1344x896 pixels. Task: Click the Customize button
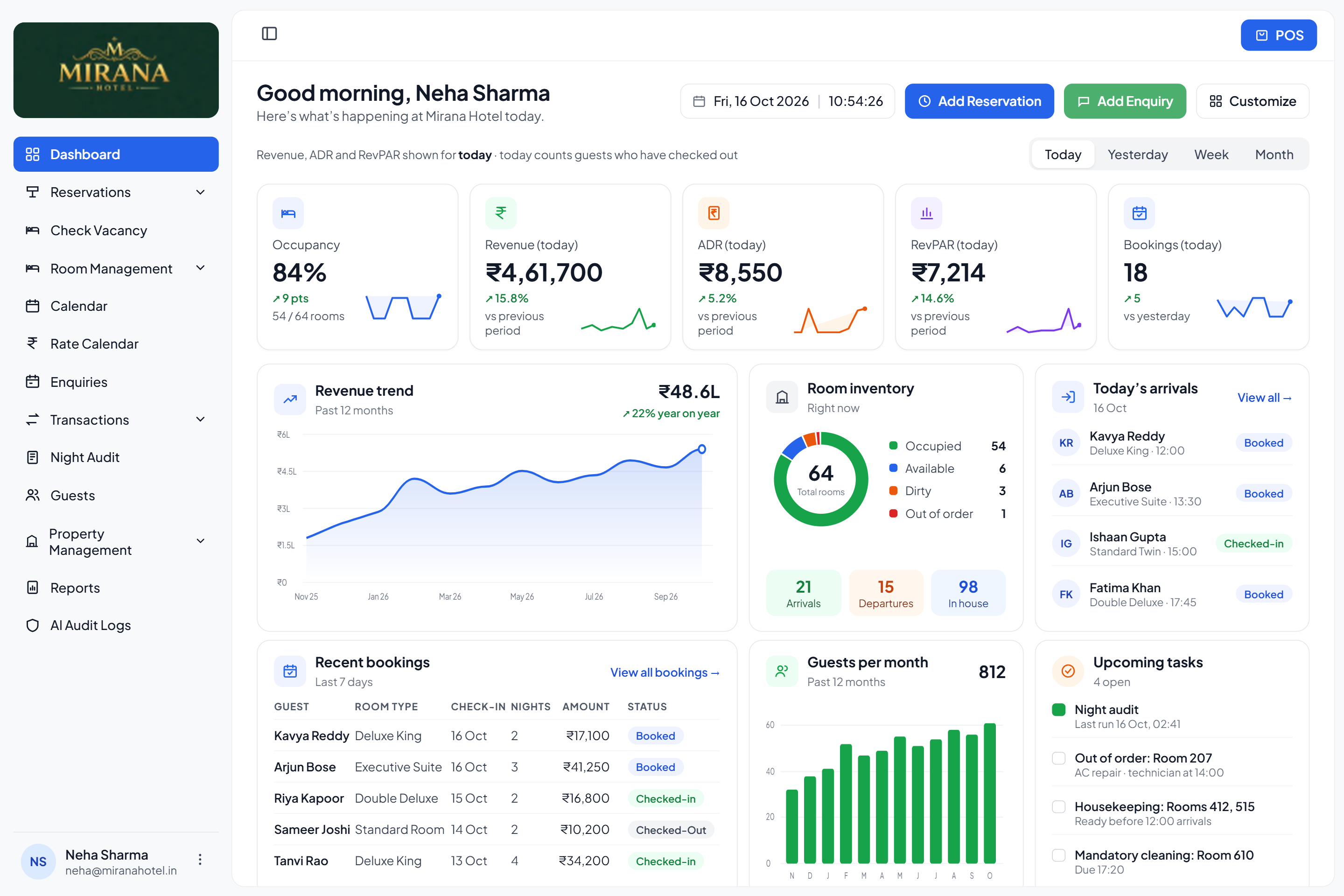[1253, 101]
